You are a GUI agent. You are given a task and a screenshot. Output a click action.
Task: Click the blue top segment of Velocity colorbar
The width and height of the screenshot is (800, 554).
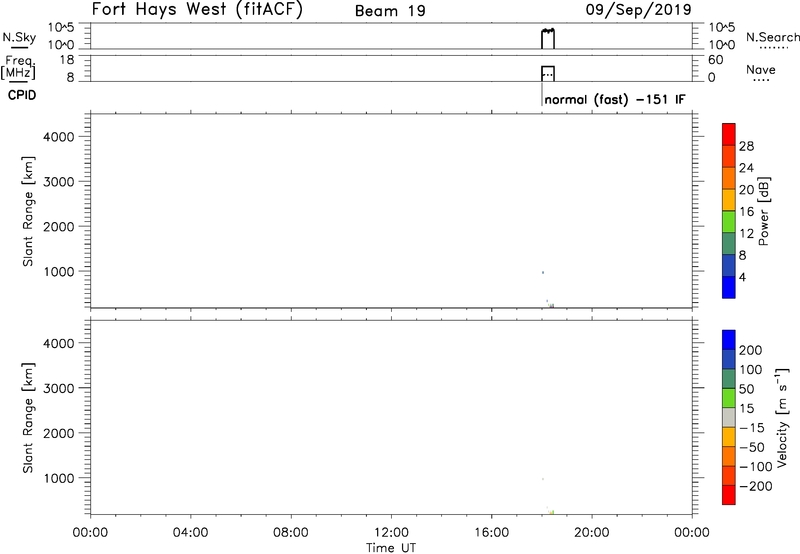[x=729, y=340]
